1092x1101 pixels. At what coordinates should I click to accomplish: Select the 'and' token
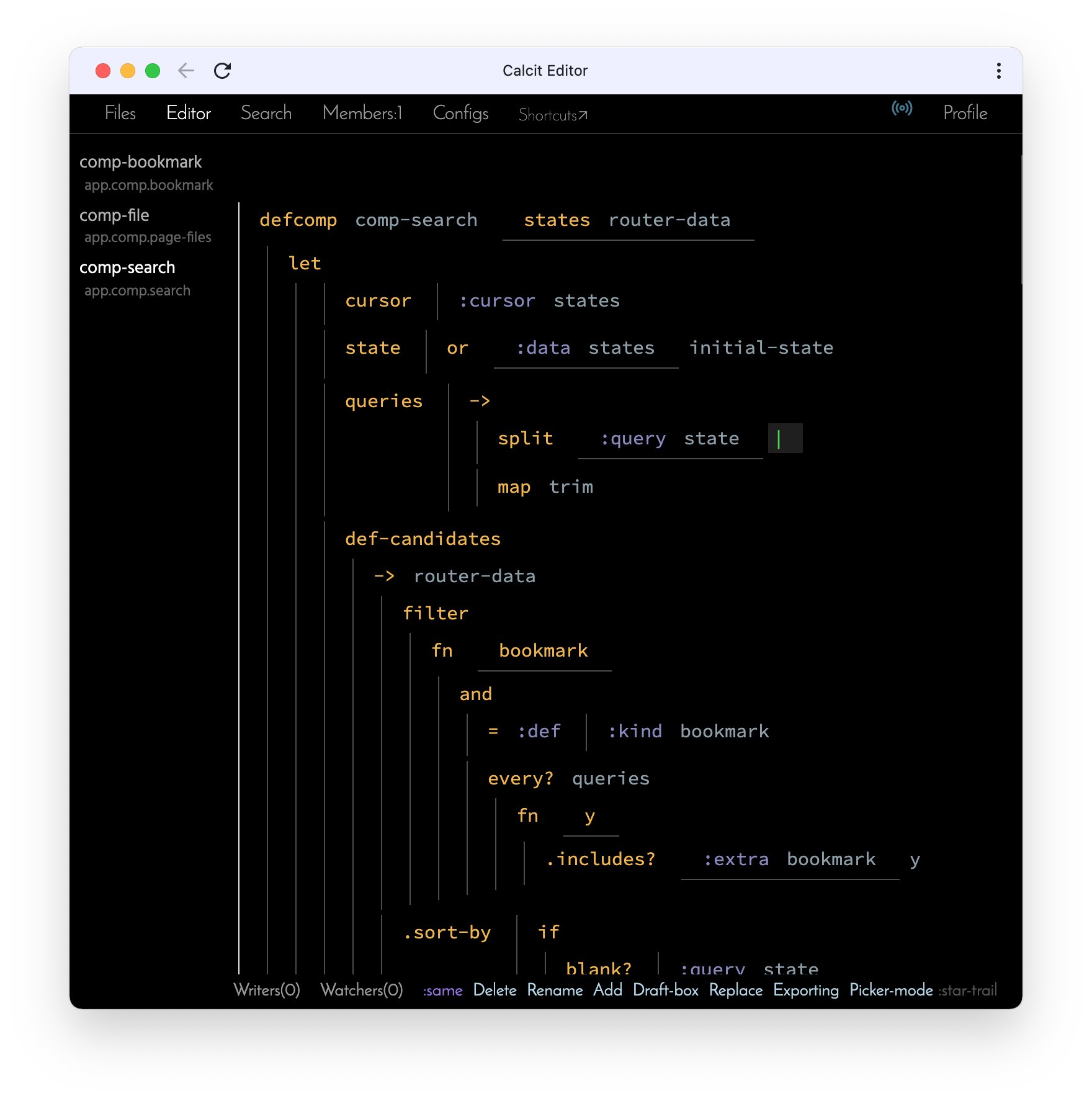(476, 694)
